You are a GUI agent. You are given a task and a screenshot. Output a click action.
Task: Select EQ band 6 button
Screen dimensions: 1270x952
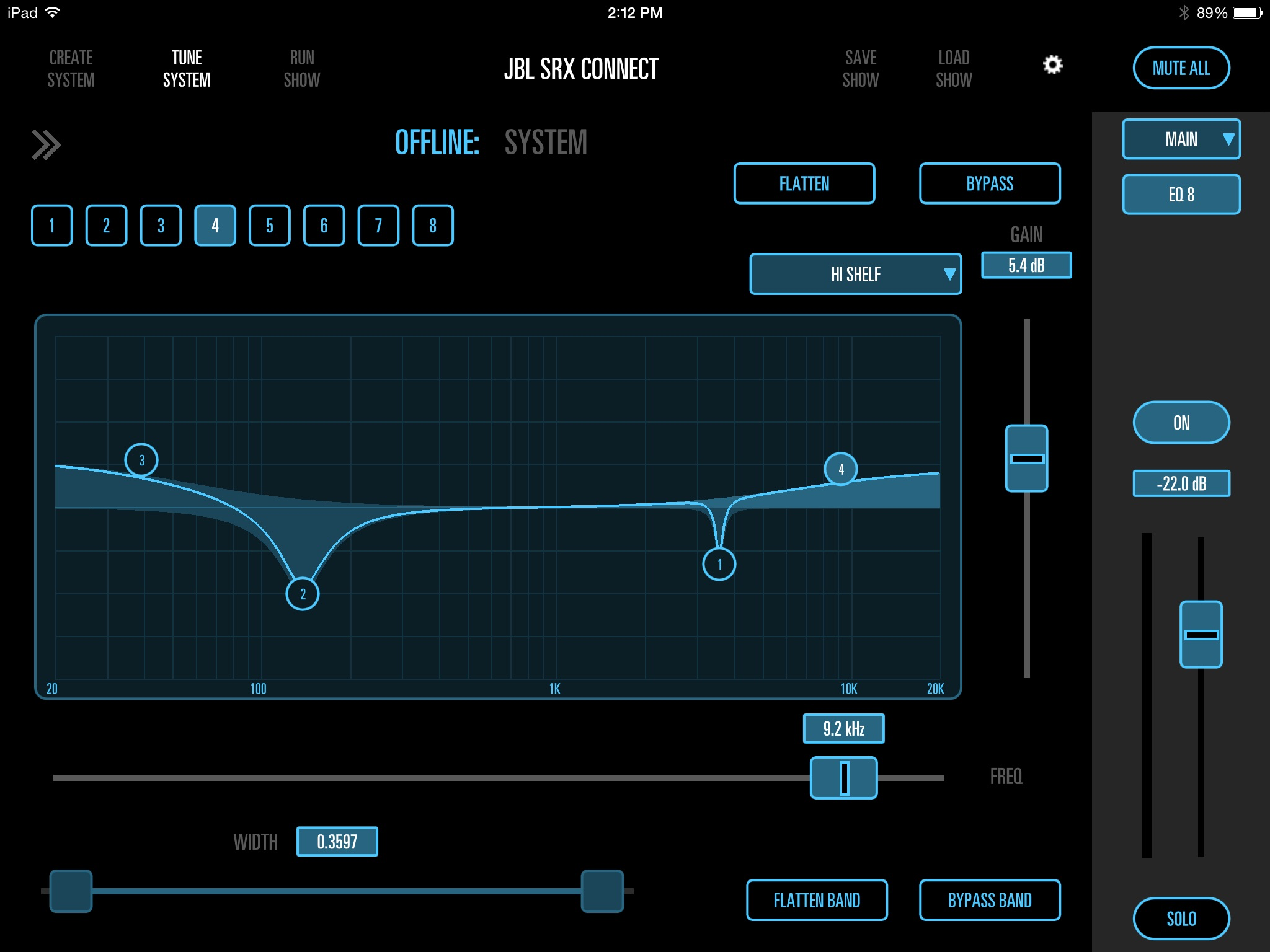click(x=324, y=226)
